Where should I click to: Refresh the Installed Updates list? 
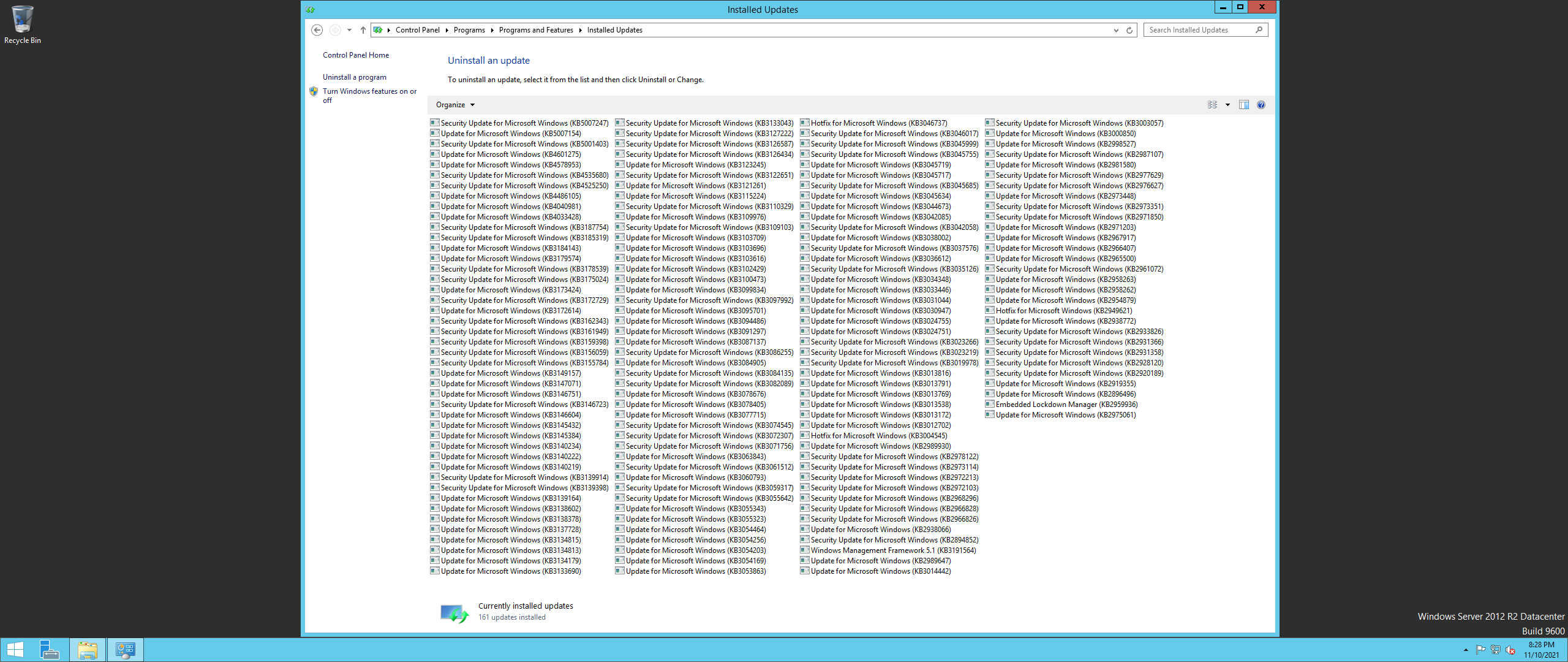tap(1129, 30)
